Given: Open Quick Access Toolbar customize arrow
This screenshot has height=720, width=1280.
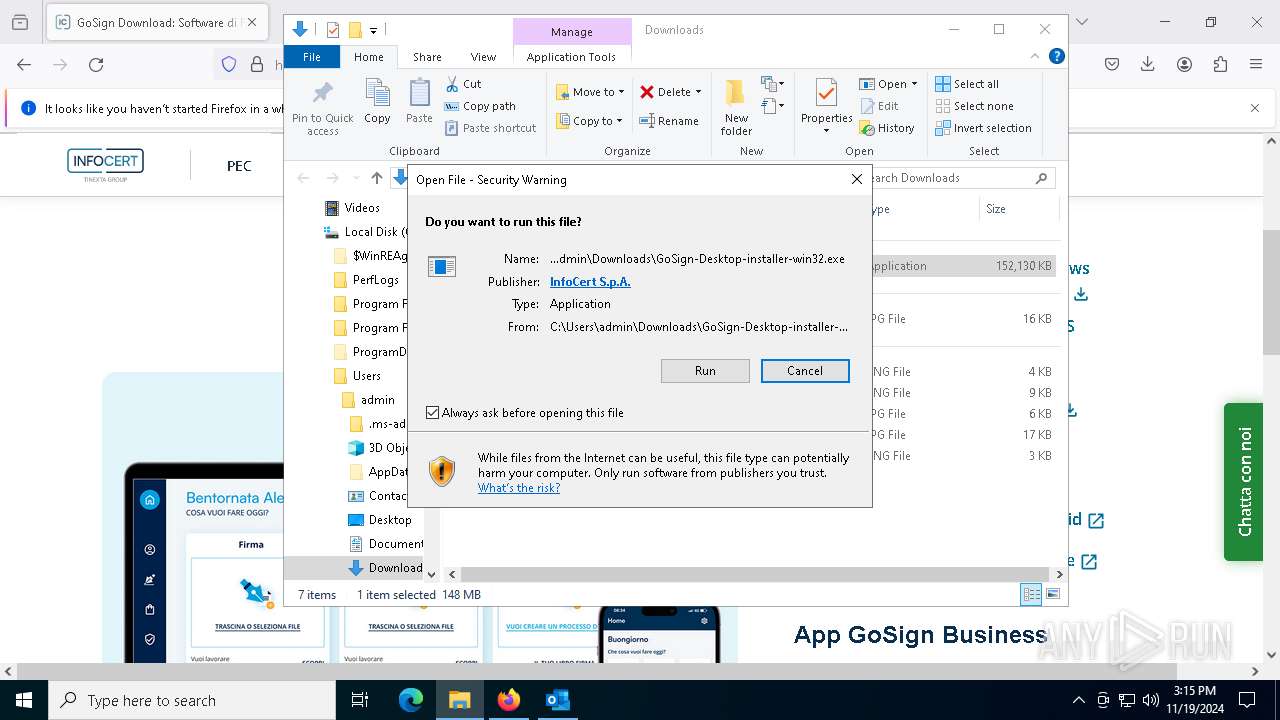Looking at the screenshot, I should tap(373, 30).
